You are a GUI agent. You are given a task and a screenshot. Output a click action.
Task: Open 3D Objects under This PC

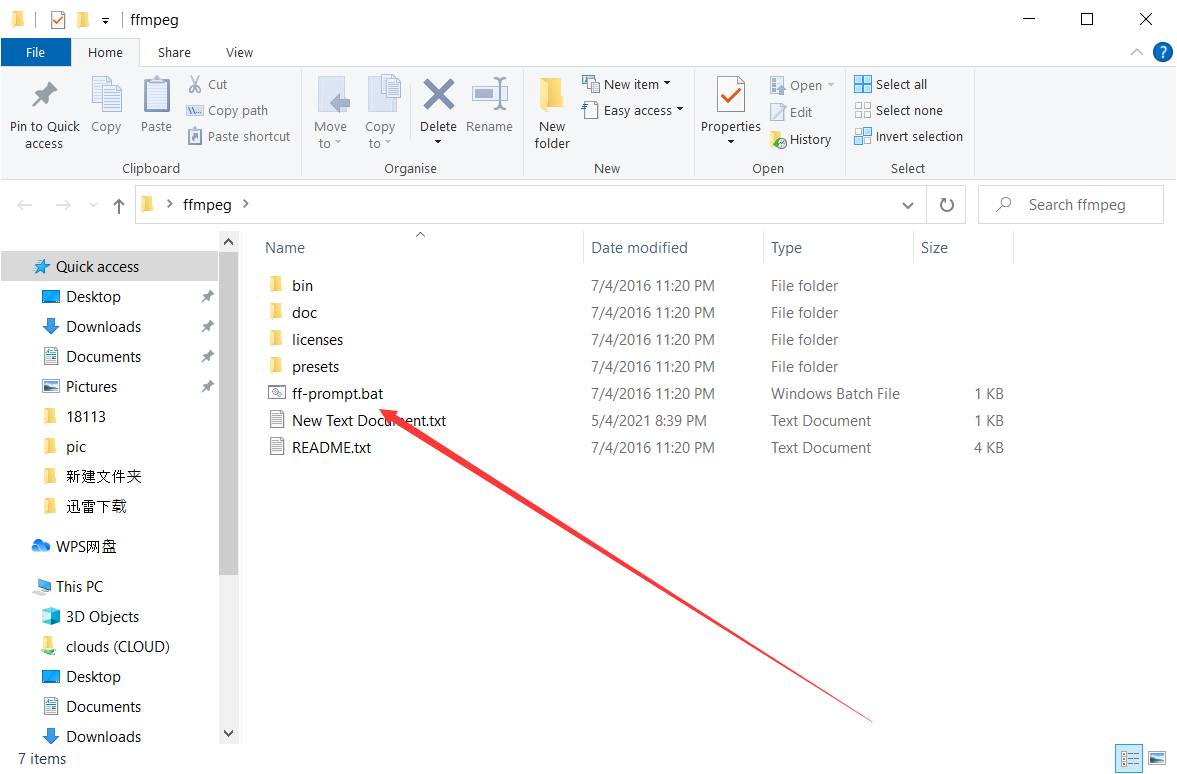point(102,616)
